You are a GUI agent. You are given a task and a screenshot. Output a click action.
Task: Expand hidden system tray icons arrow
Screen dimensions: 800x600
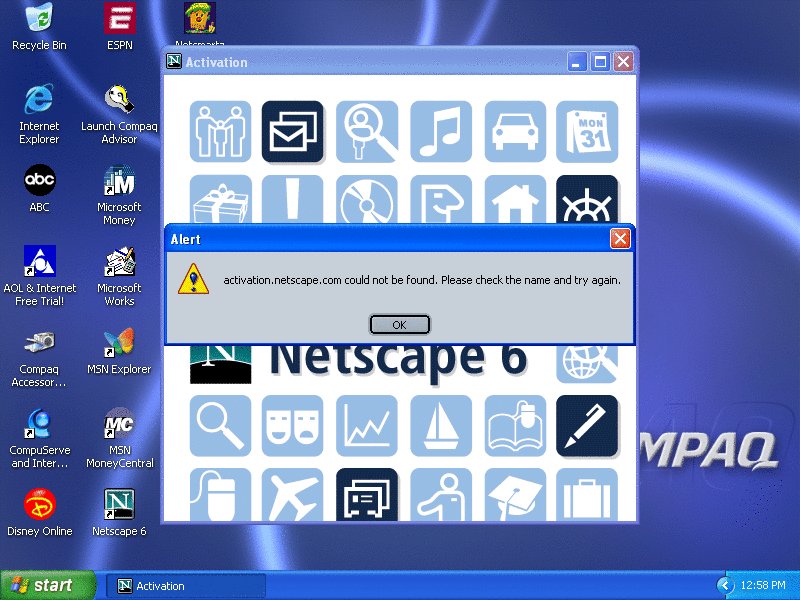coord(724,586)
